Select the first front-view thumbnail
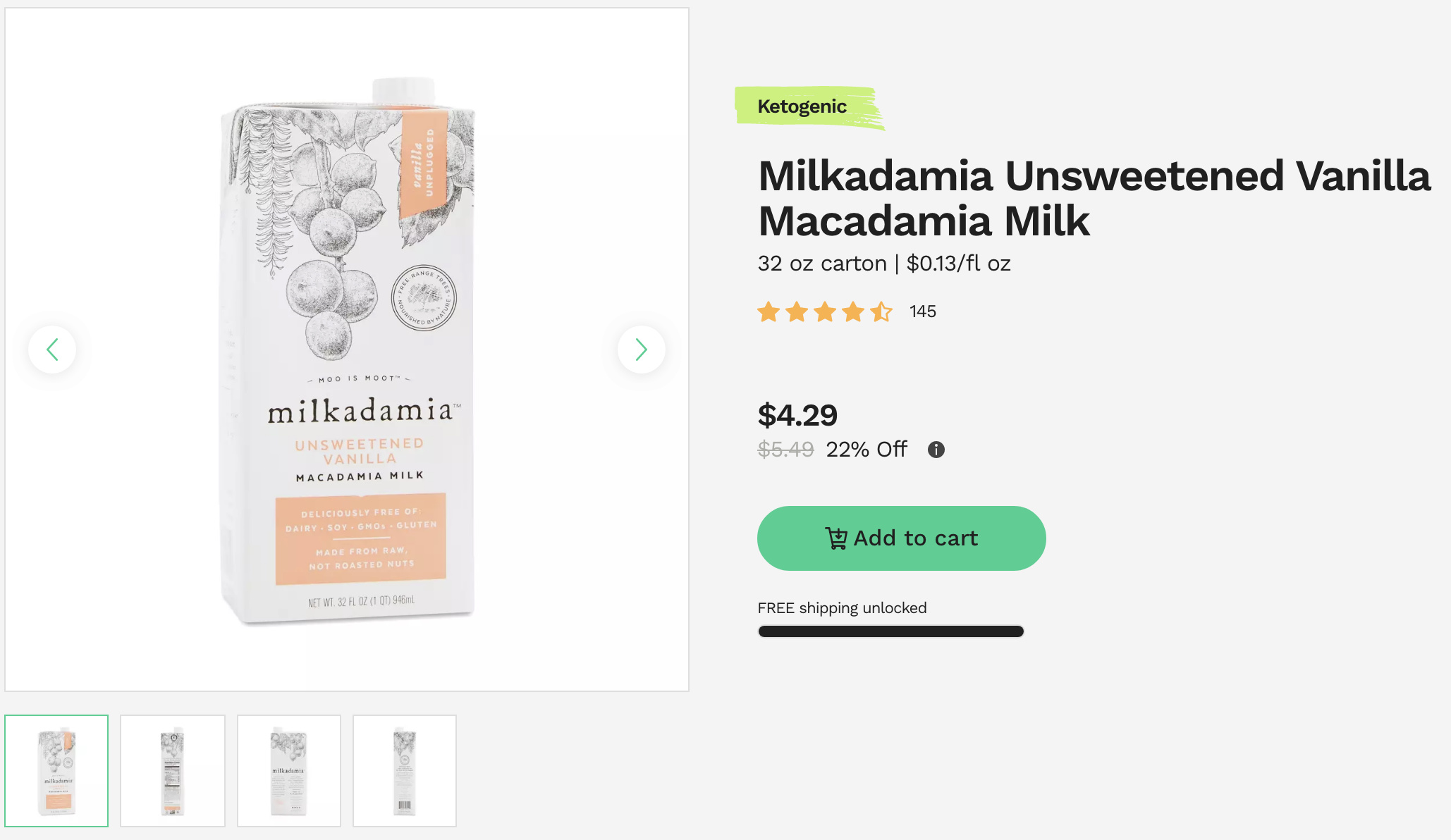This screenshot has width=1451, height=840. click(56, 770)
